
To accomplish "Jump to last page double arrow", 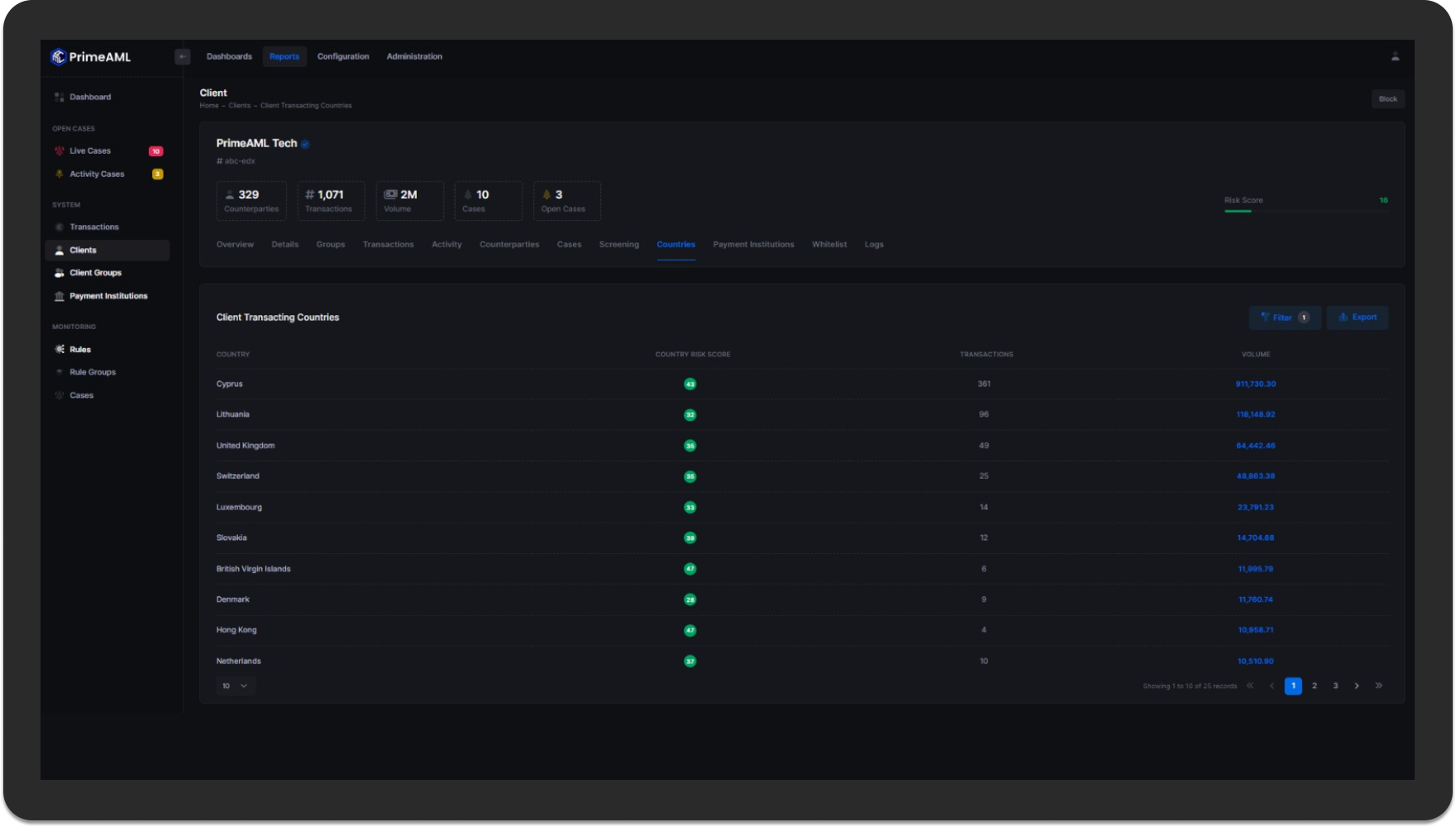I will (x=1378, y=686).
